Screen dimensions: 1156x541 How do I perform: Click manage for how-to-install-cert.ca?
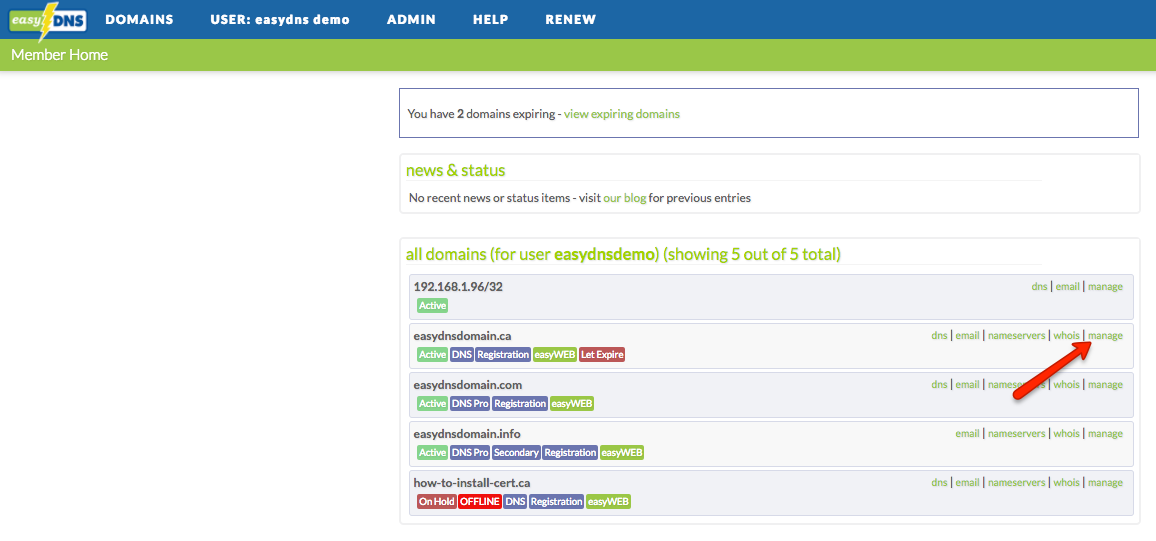pos(1105,483)
